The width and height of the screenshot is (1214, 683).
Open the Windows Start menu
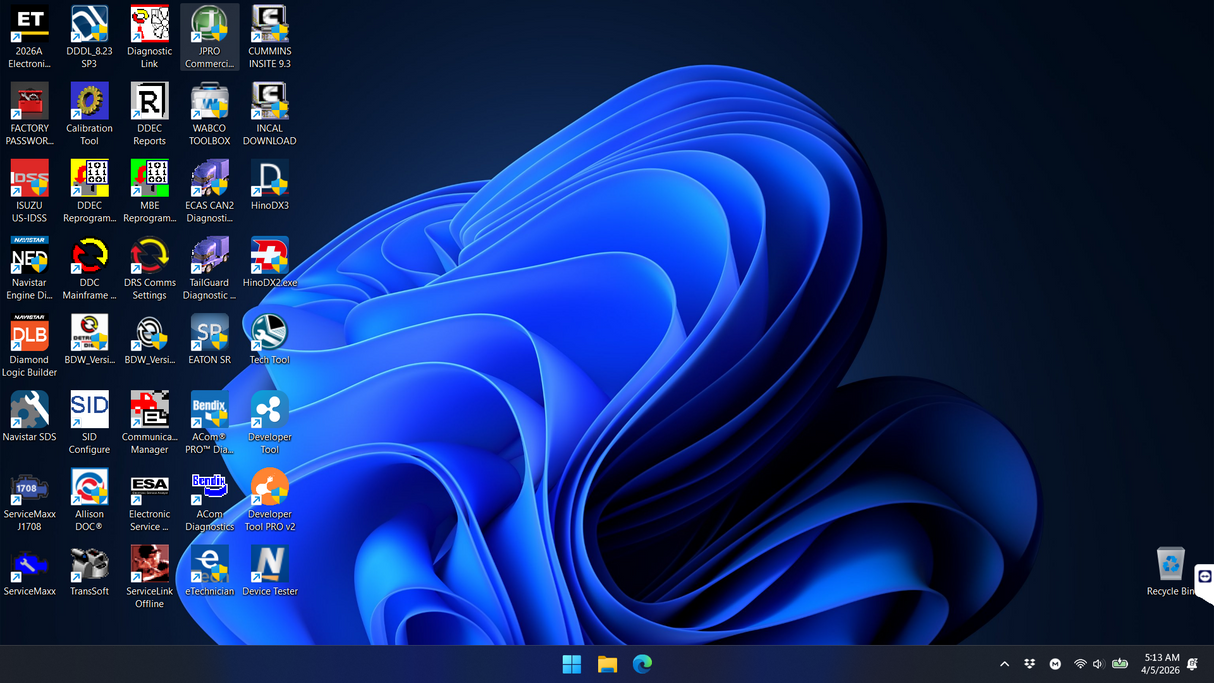point(572,664)
